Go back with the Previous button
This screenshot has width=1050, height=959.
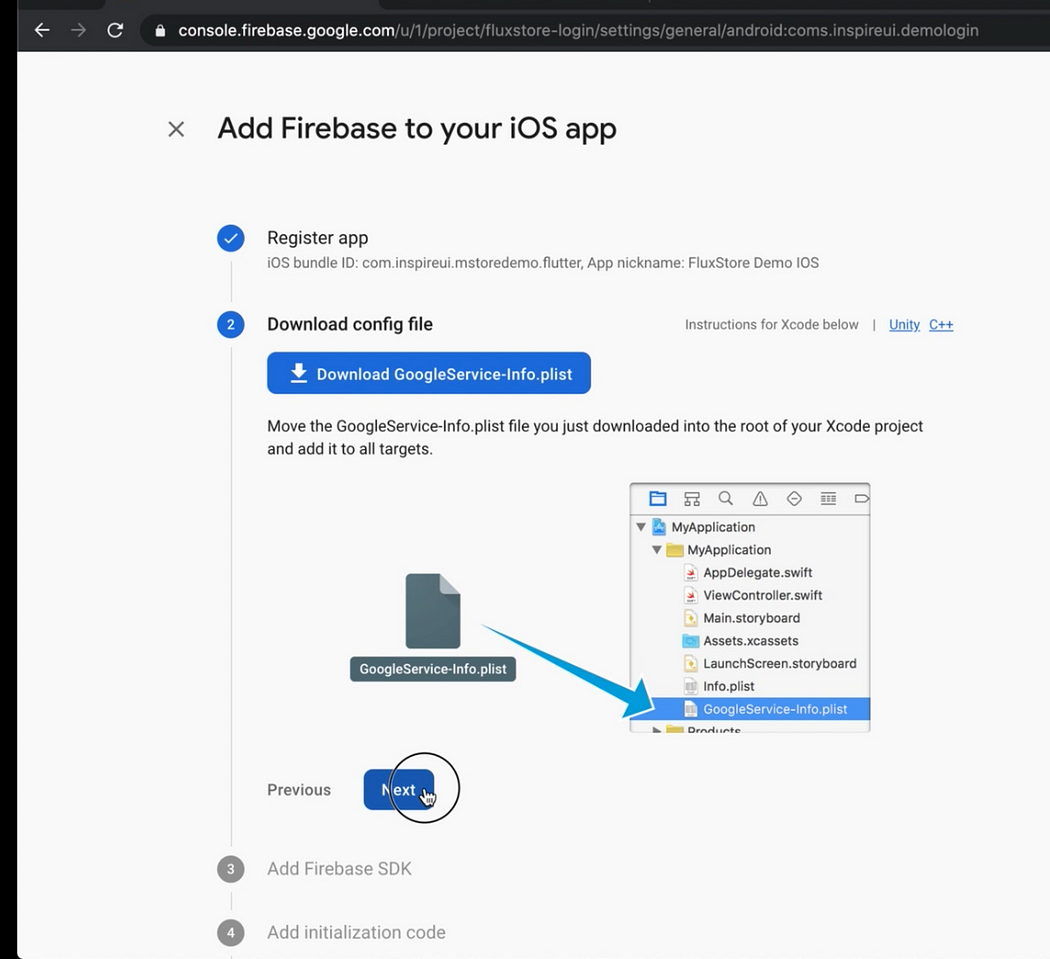(299, 790)
